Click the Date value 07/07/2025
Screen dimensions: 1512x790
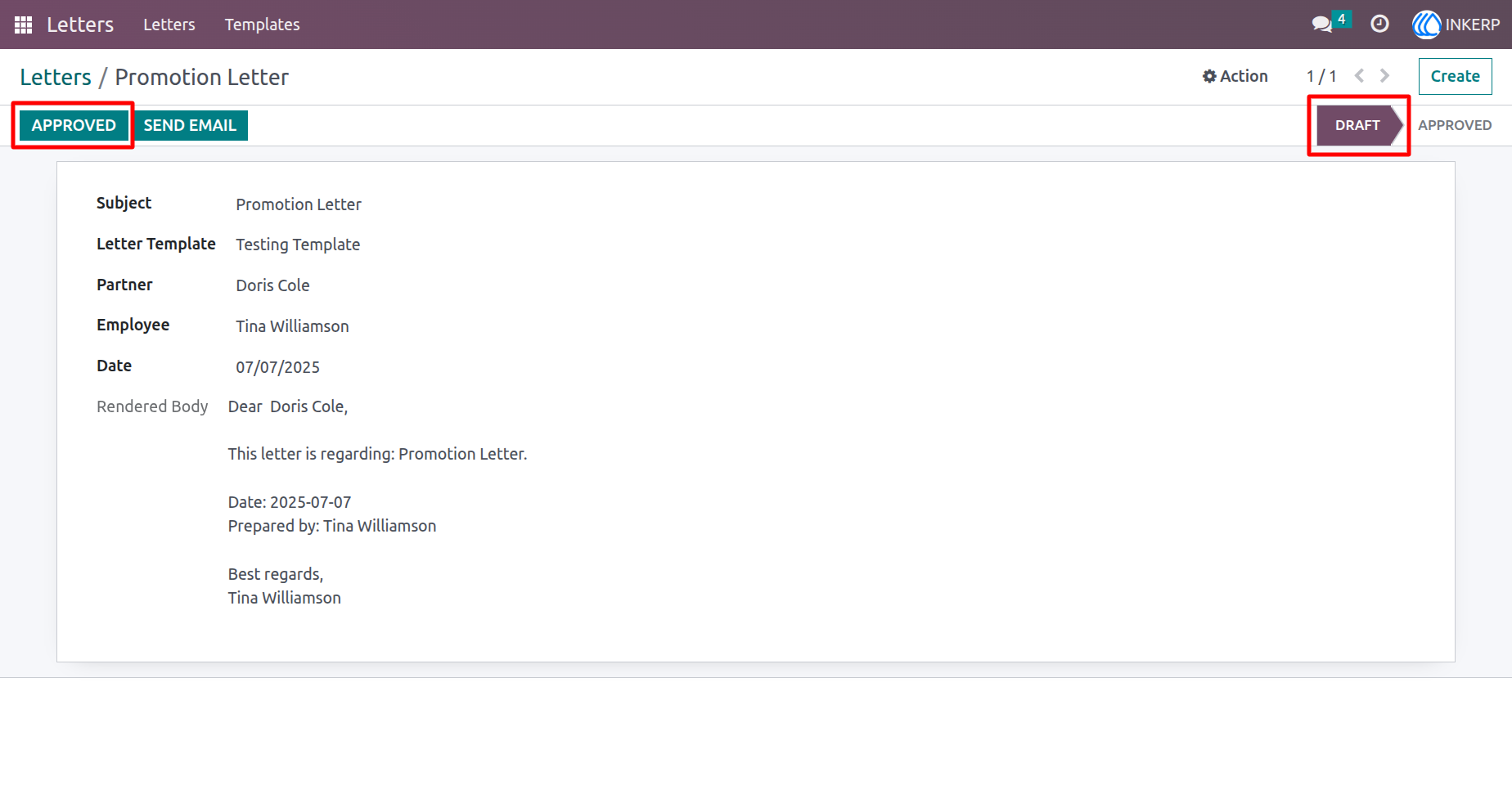pyautogui.click(x=277, y=367)
